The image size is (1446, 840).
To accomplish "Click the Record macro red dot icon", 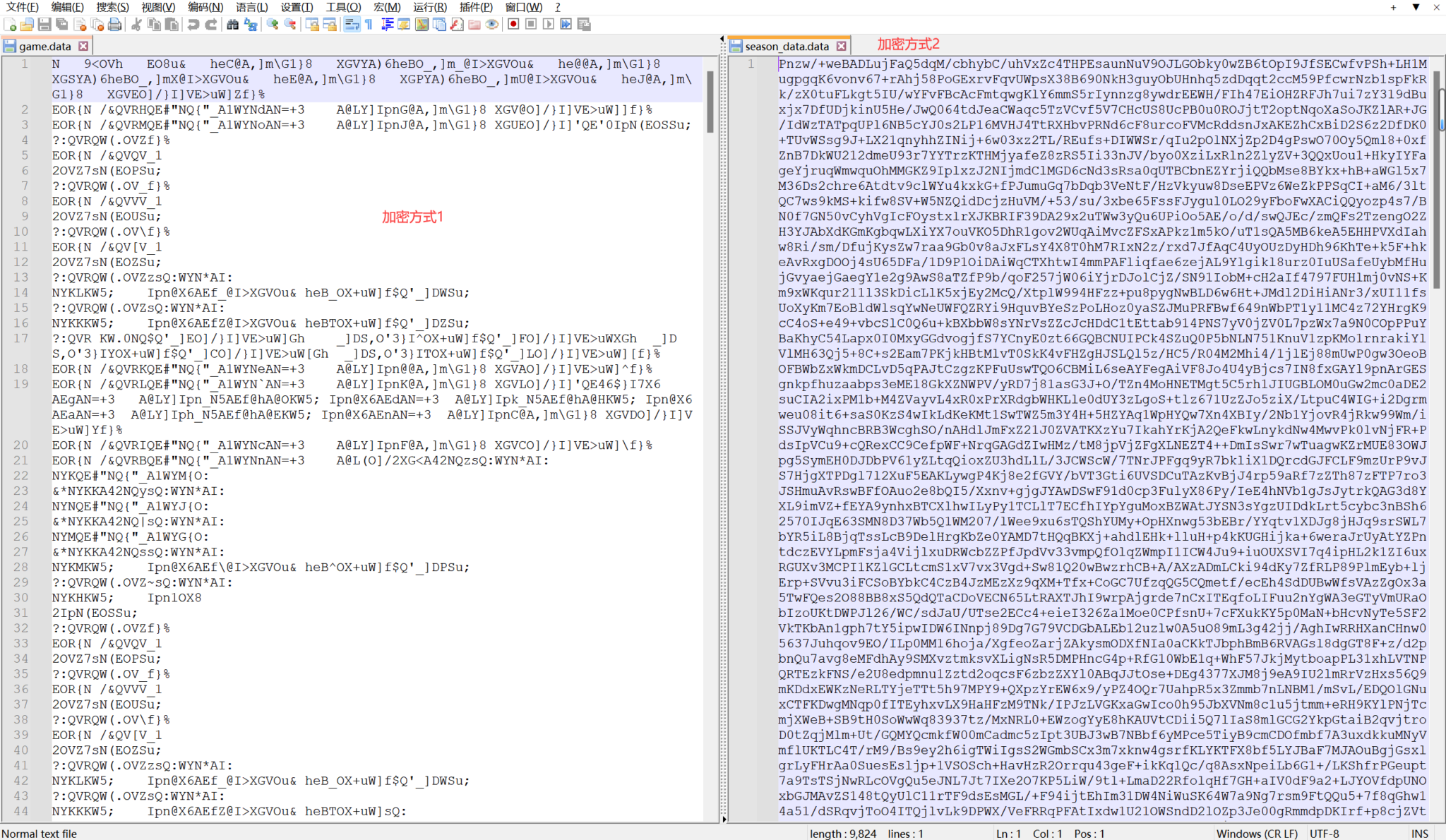I will pyautogui.click(x=513, y=25).
